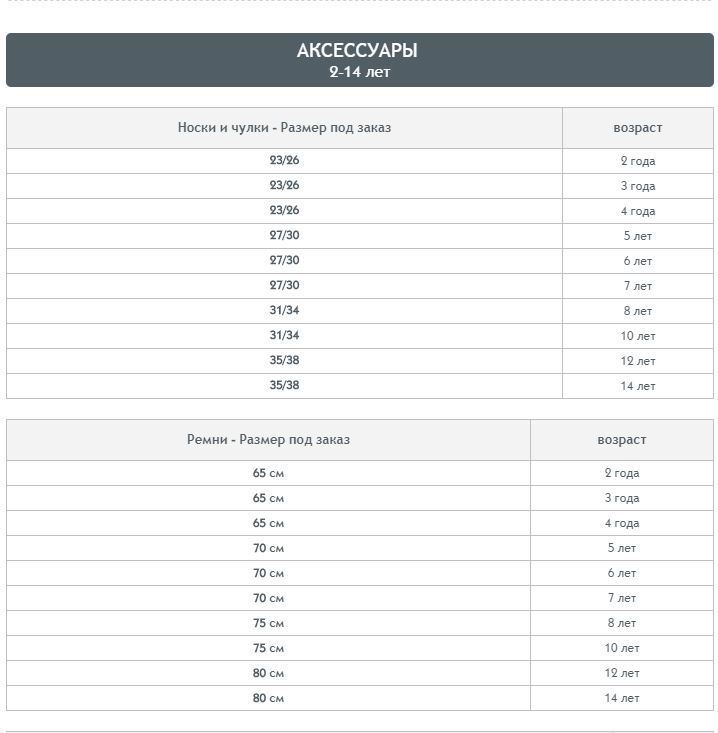Select sock size 27/30 for age 5 лет
The image size is (718, 733).
pos(284,235)
